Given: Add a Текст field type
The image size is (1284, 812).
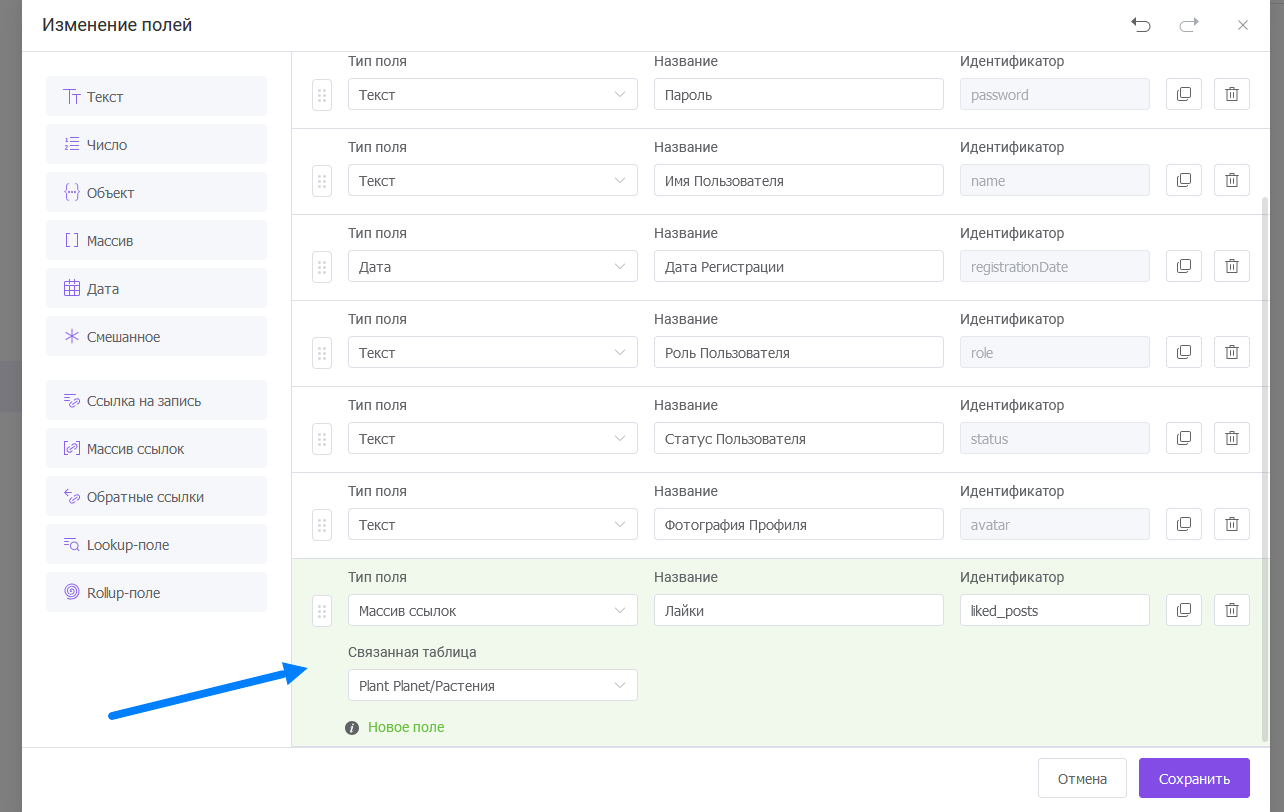Looking at the screenshot, I should point(156,96).
